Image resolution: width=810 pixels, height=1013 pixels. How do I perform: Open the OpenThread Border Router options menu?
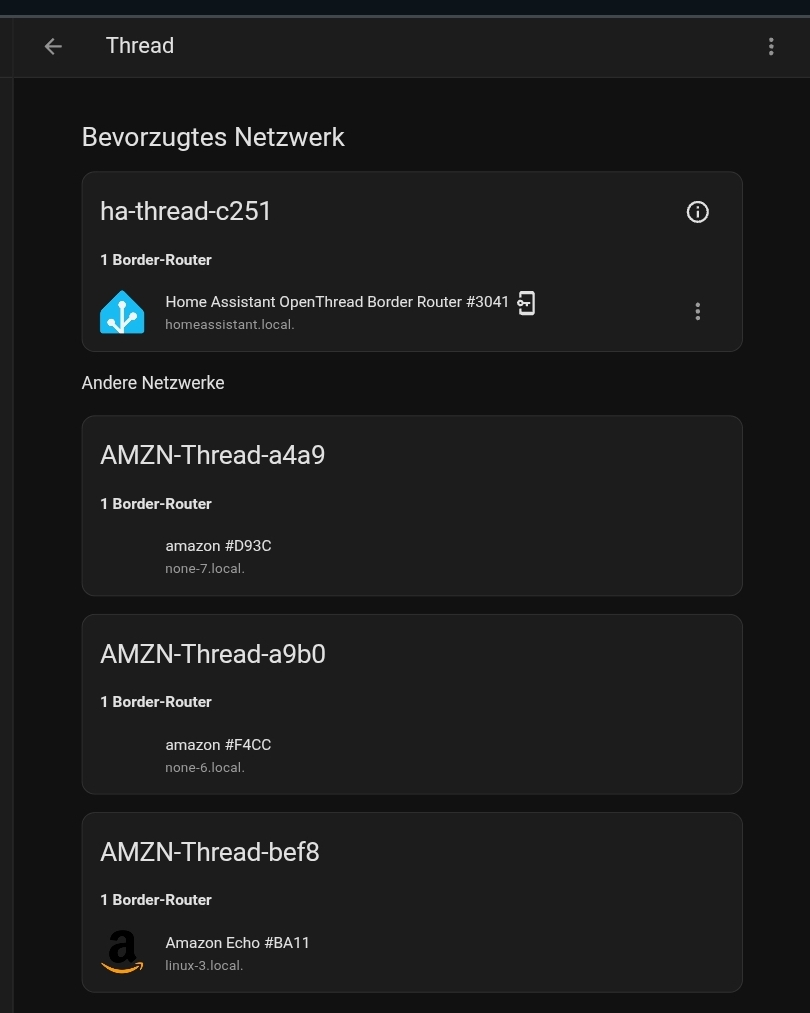coord(698,311)
